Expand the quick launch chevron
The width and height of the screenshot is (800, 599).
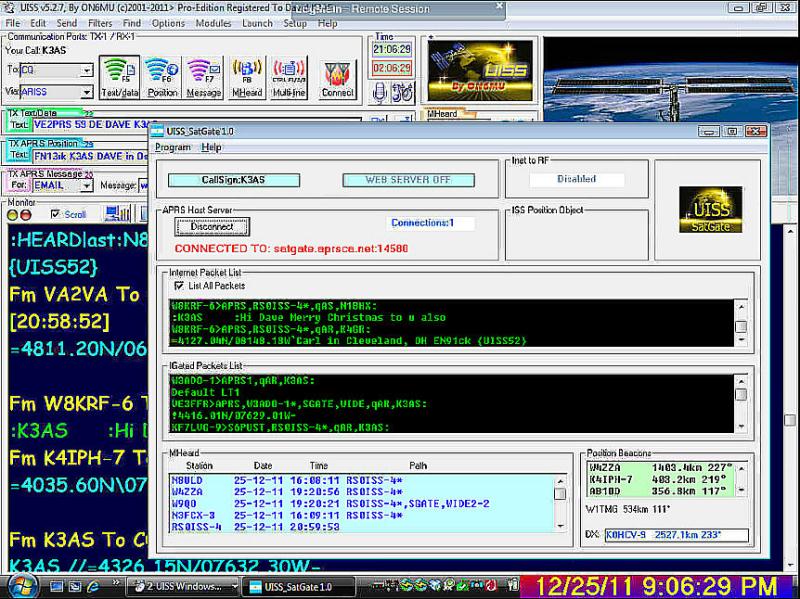pos(116,582)
